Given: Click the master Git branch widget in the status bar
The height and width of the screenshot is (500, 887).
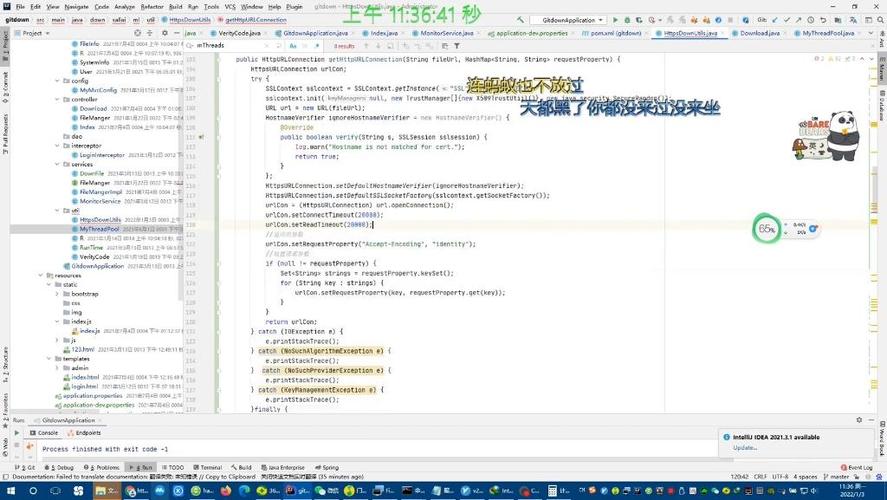Looking at the screenshot, I should pyautogui.click(x=836, y=477).
